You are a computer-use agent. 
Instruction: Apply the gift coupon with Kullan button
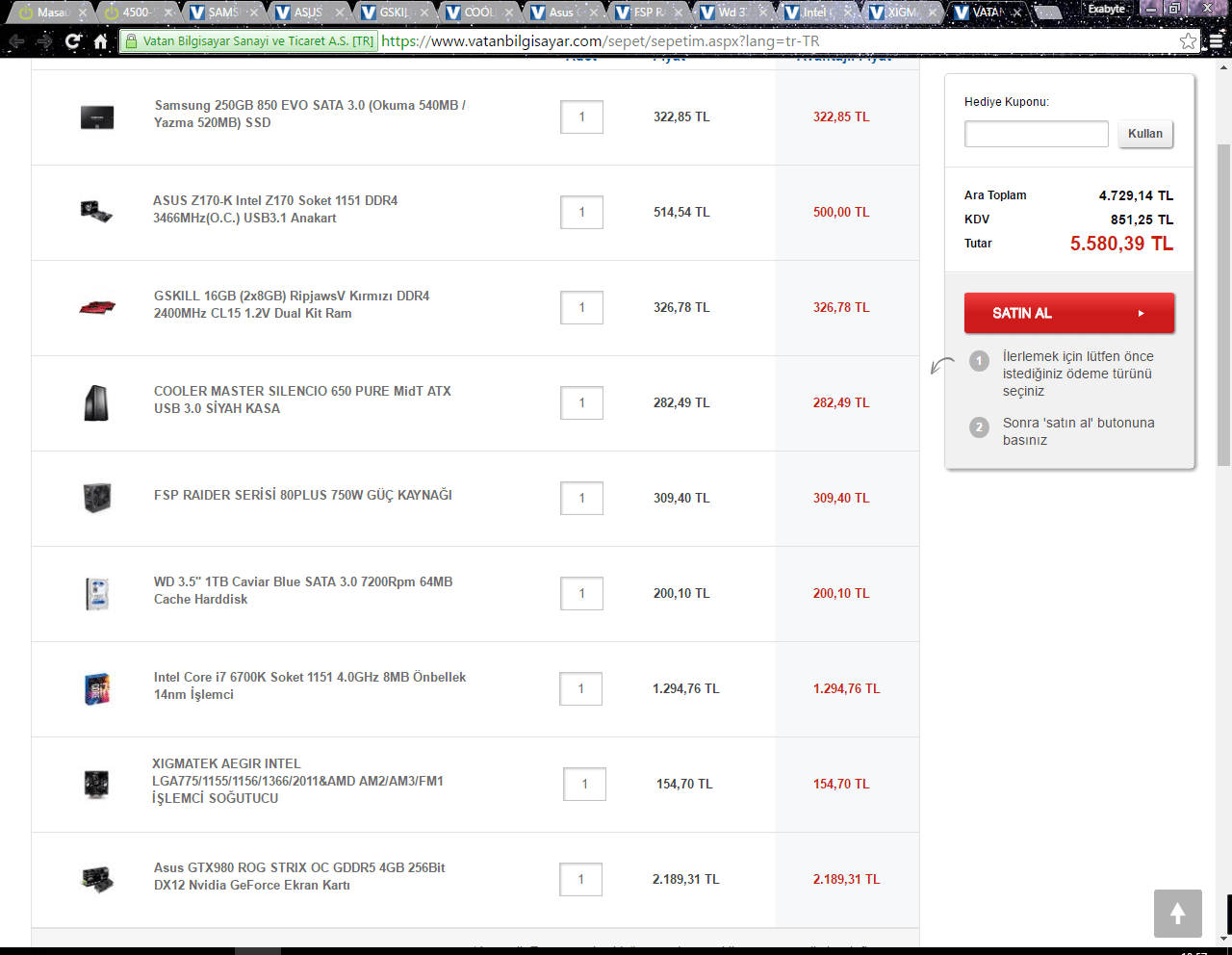(x=1145, y=134)
